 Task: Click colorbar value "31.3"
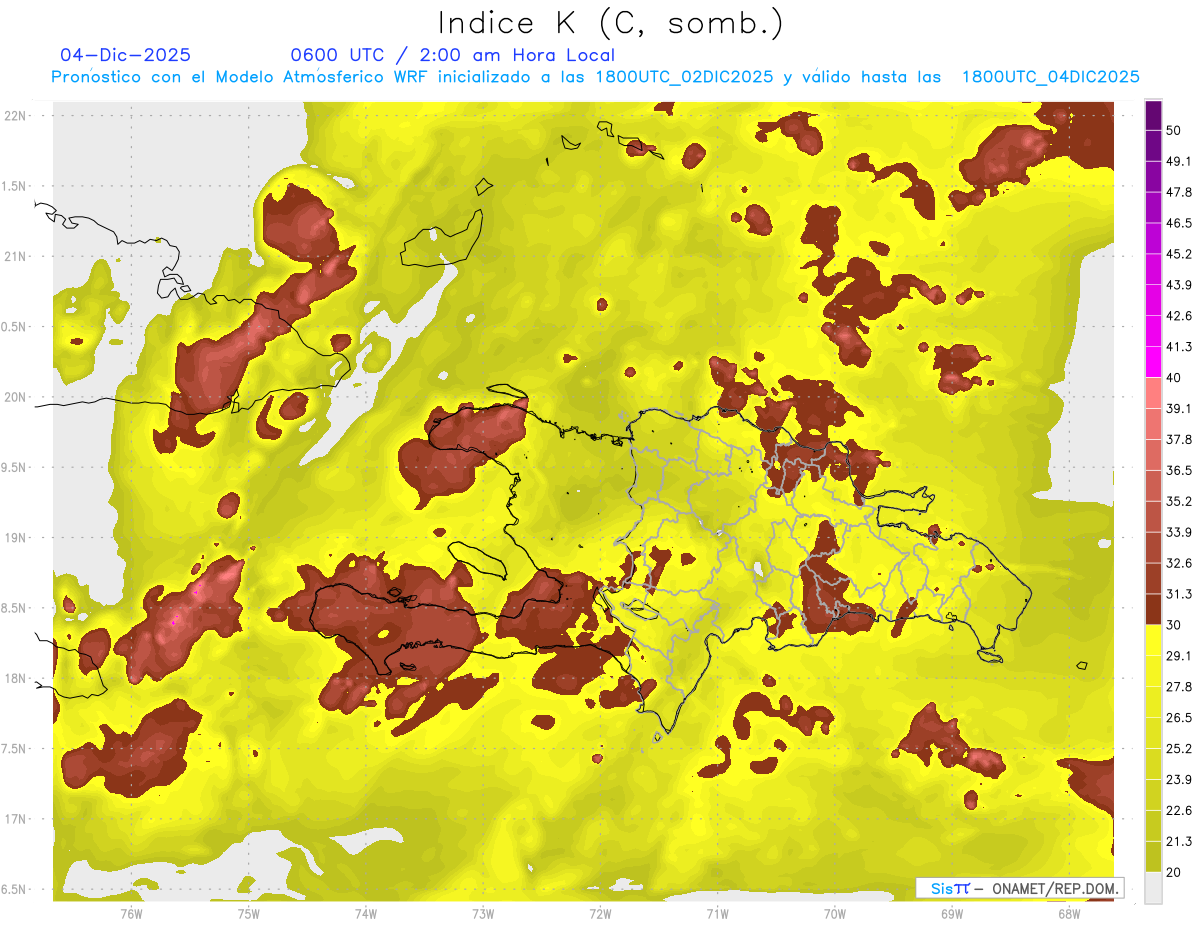(x=1179, y=594)
